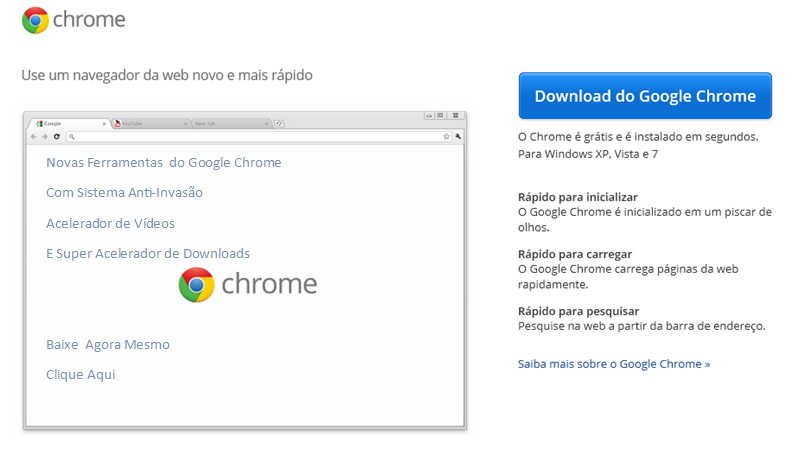Screen dimensions: 795x451
Task: Select the Google tab in mockup browser
Action: click(x=69, y=123)
